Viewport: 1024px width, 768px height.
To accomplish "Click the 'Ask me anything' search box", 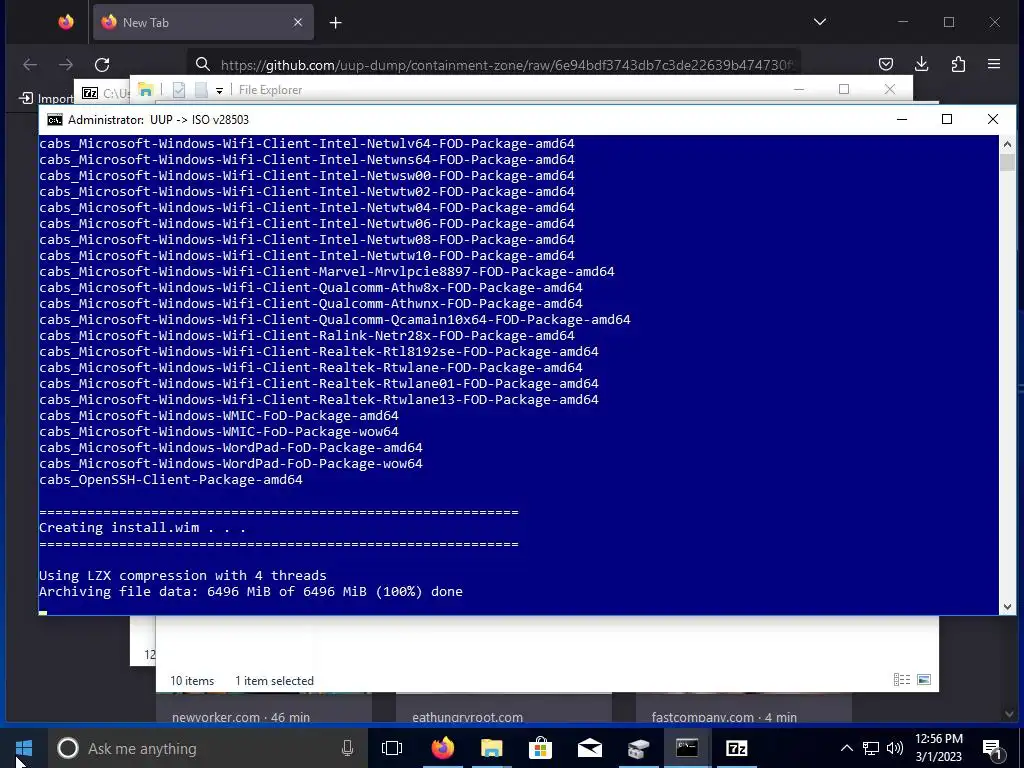I will (x=206, y=748).
